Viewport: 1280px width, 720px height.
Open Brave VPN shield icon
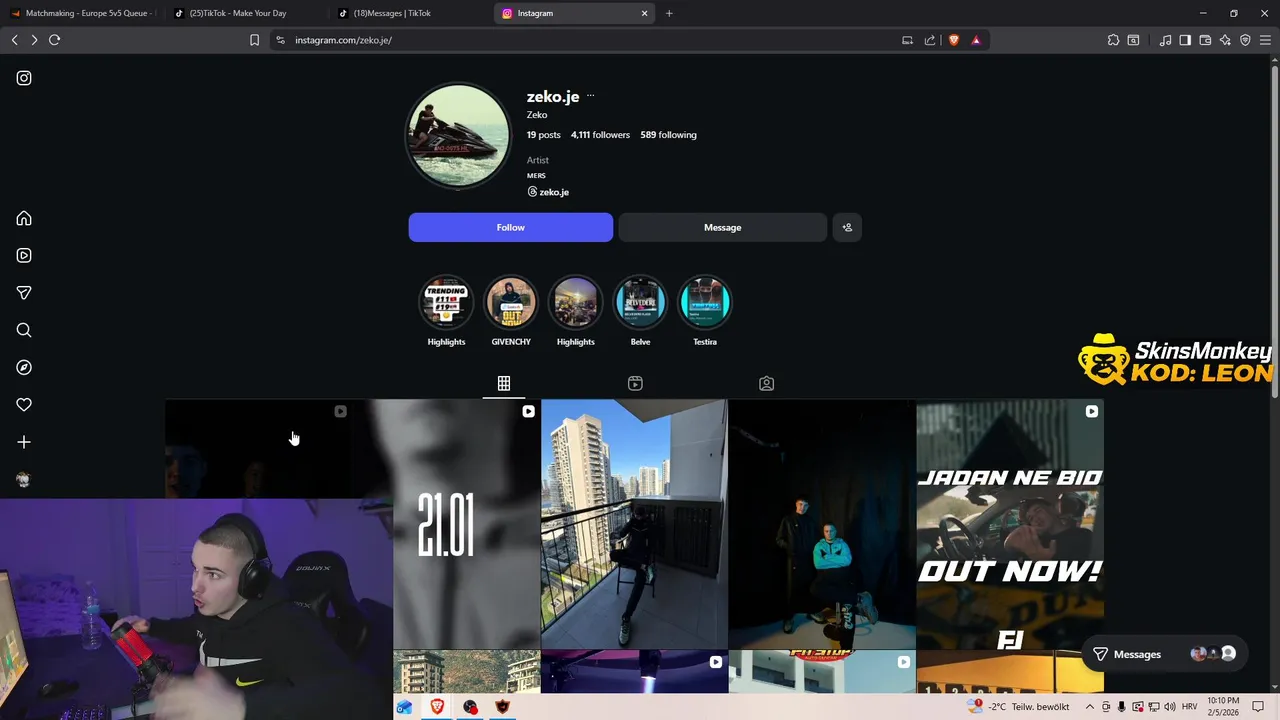click(x=1245, y=40)
